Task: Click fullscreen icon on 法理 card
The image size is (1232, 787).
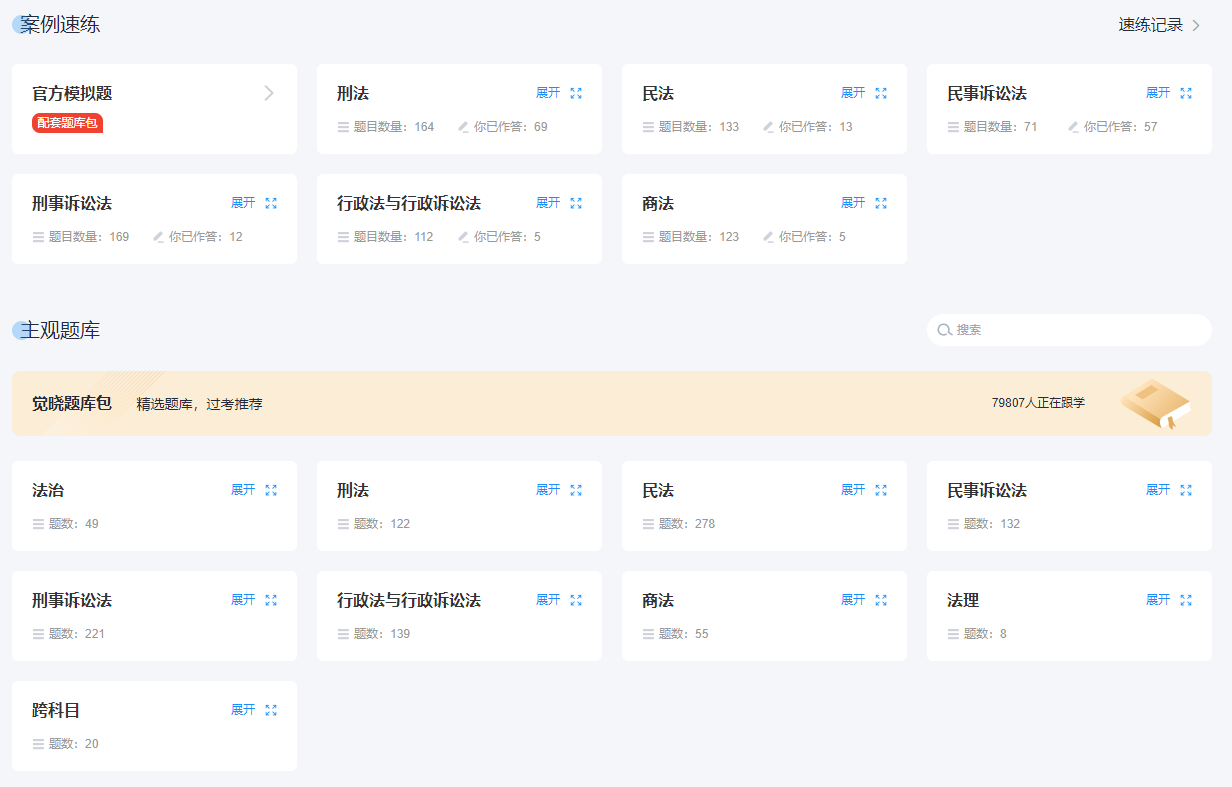Action: point(1186,600)
